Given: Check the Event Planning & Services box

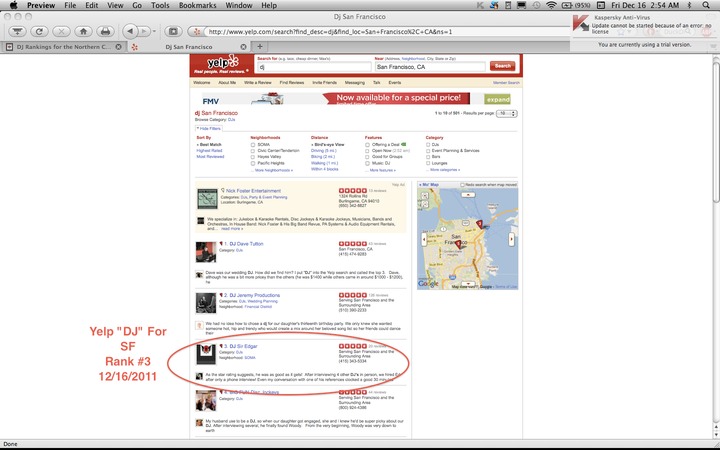Looking at the screenshot, I should (x=428, y=151).
